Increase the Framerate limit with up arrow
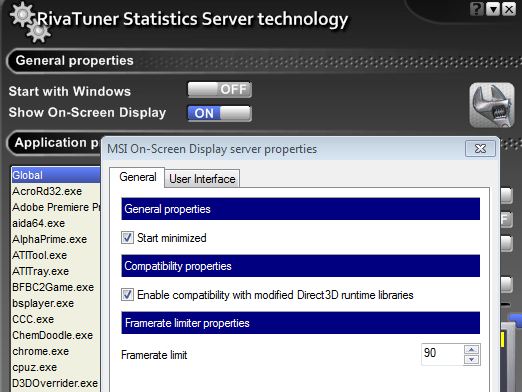Image resolution: width=522 pixels, height=392 pixels. (x=471, y=349)
